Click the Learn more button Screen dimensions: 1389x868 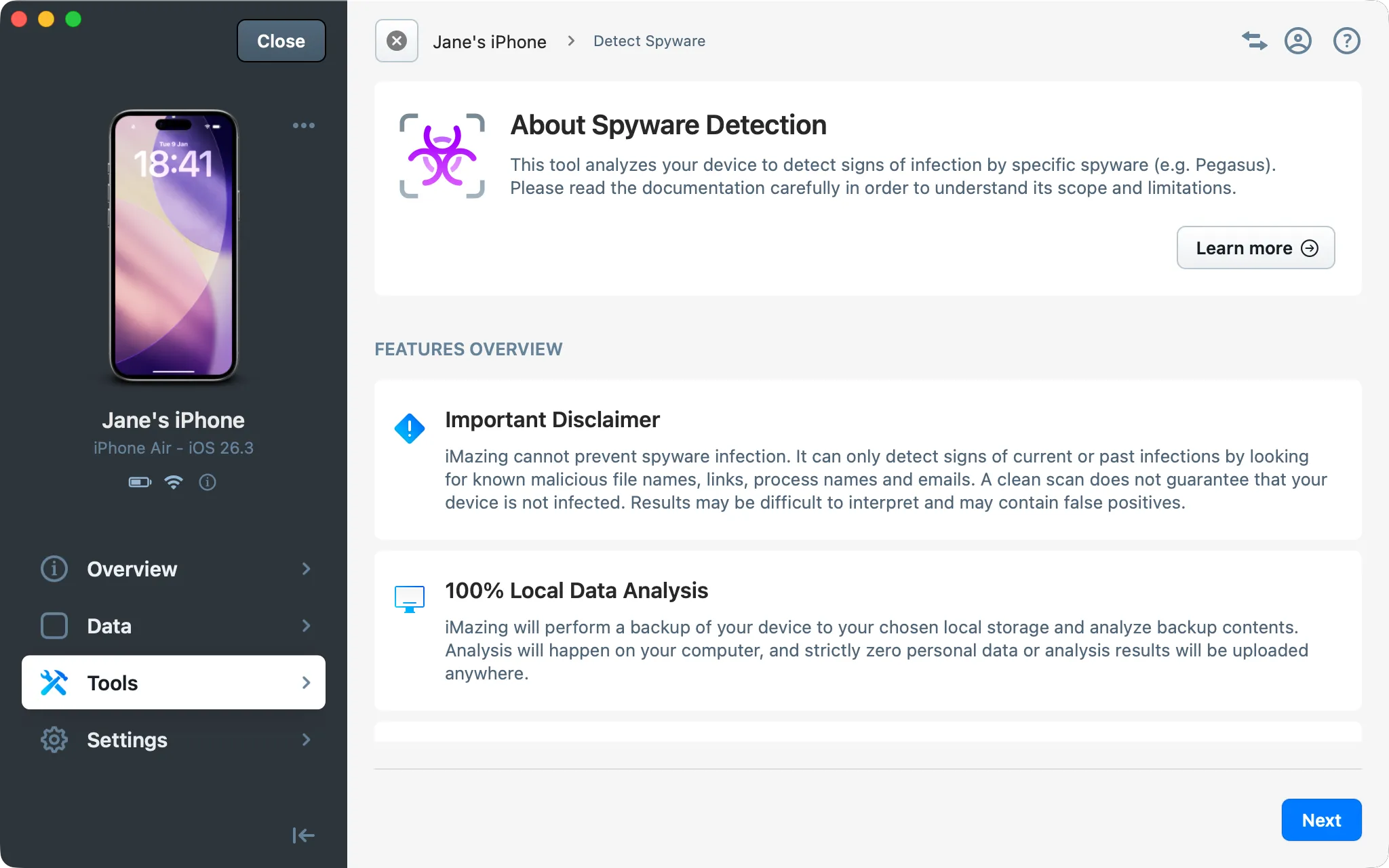coord(1255,248)
